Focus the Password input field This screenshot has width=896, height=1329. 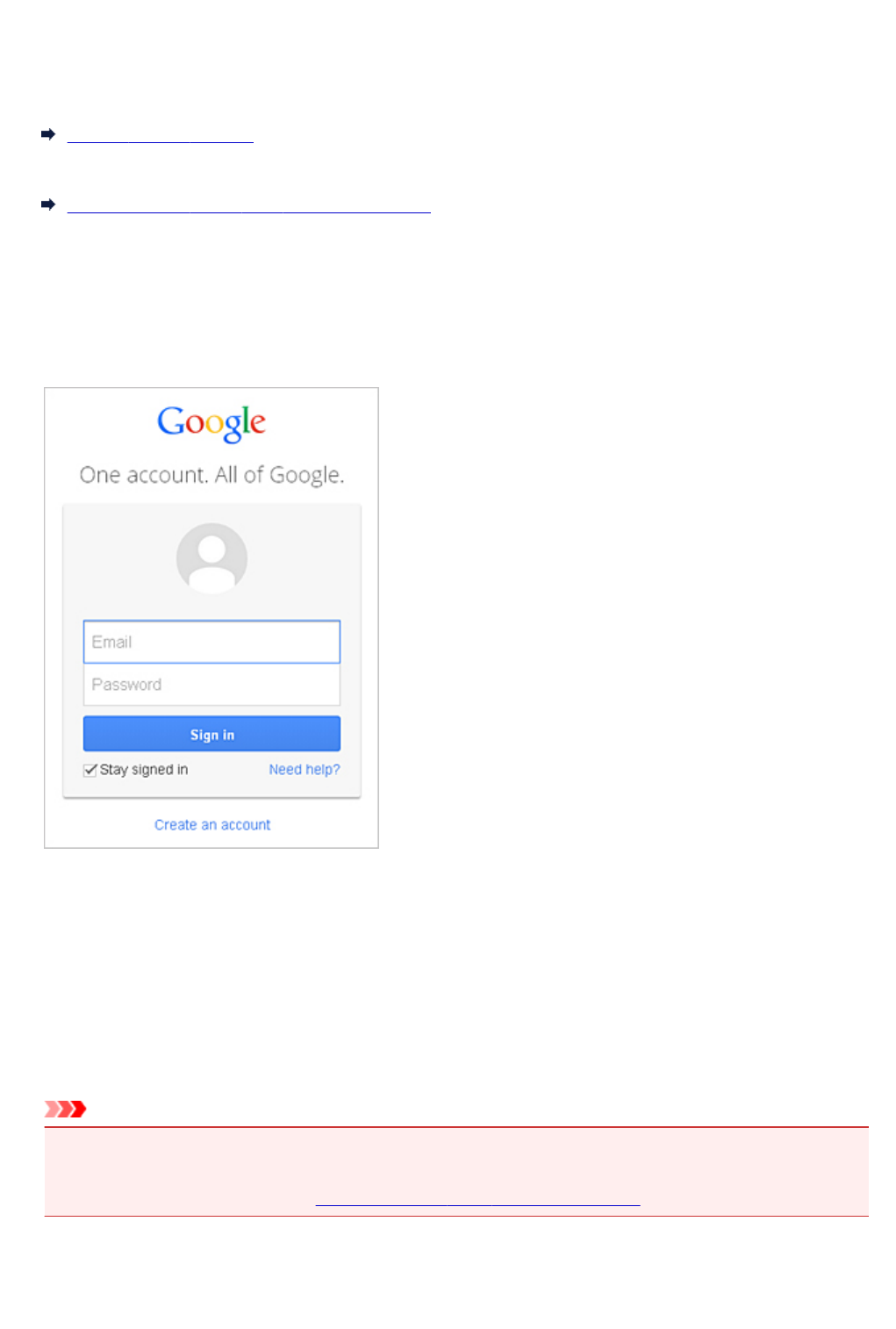211,685
